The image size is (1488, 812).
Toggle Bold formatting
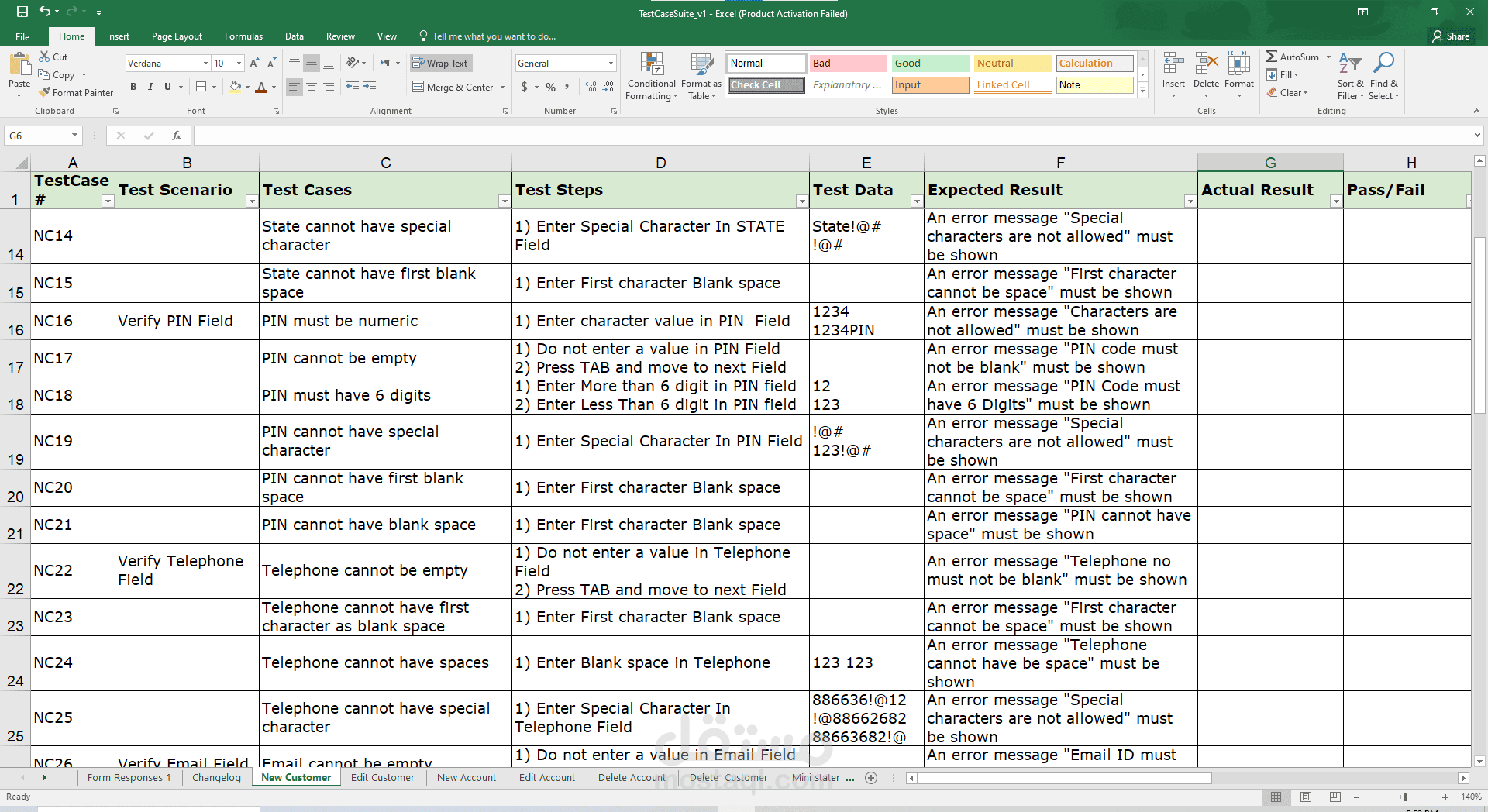point(133,87)
